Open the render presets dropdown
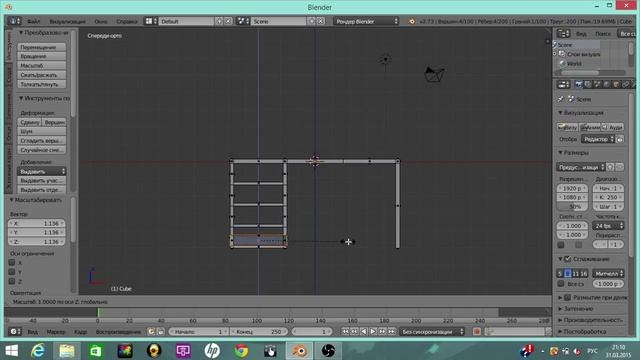Screen dimensions: 640x360 (580, 167)
